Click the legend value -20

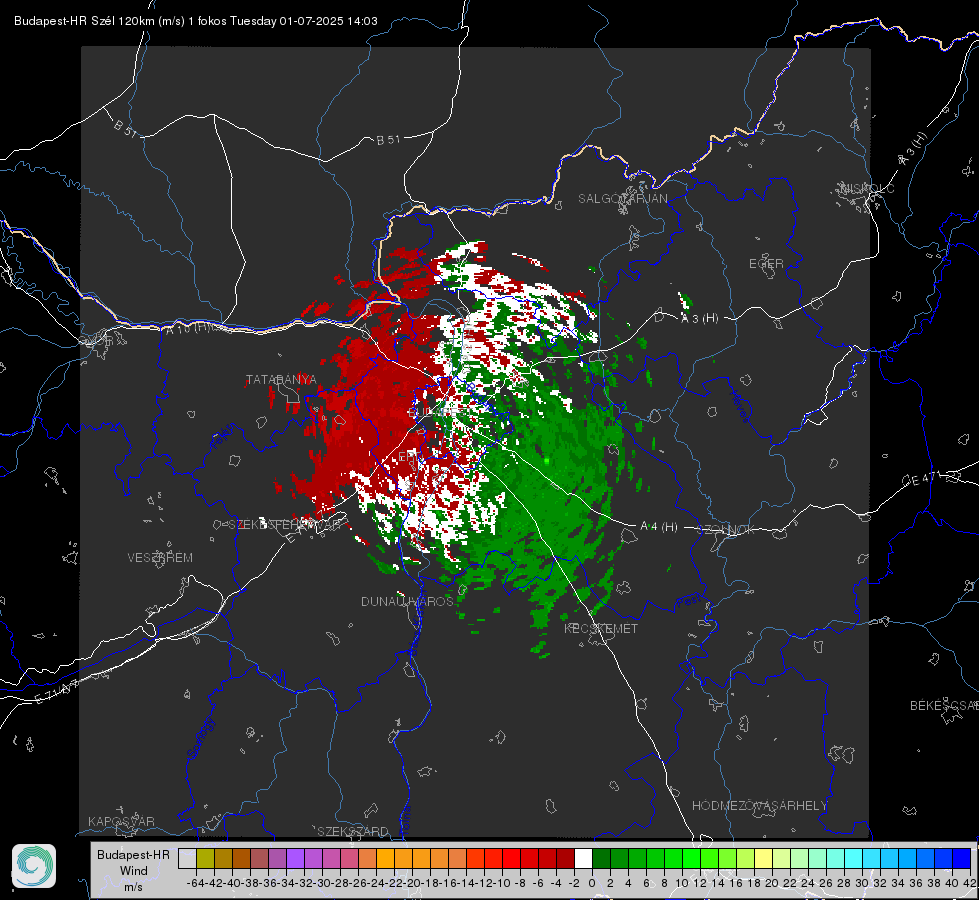(412, 883)
